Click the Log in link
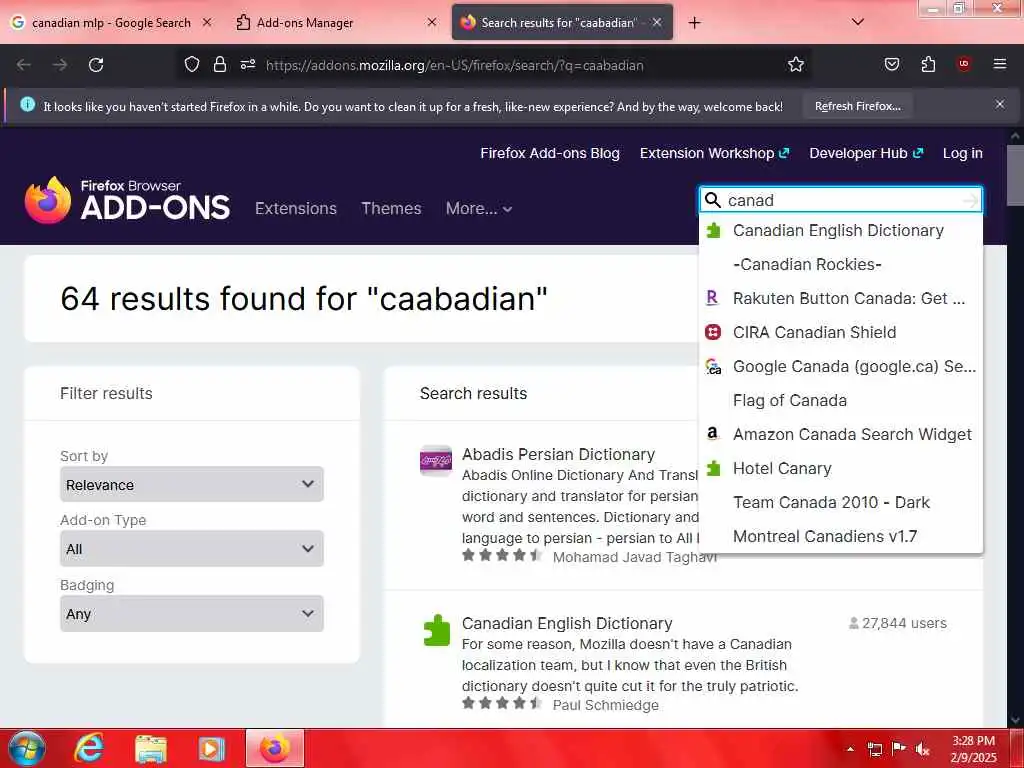Screen dimensions: 1024x768 click(963, 153)
